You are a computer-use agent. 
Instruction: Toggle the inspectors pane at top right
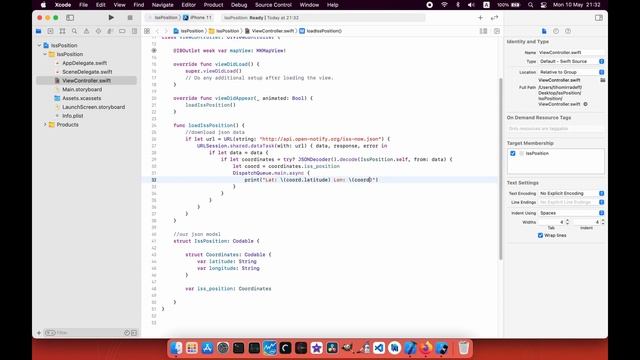click(x=598, y=18)
